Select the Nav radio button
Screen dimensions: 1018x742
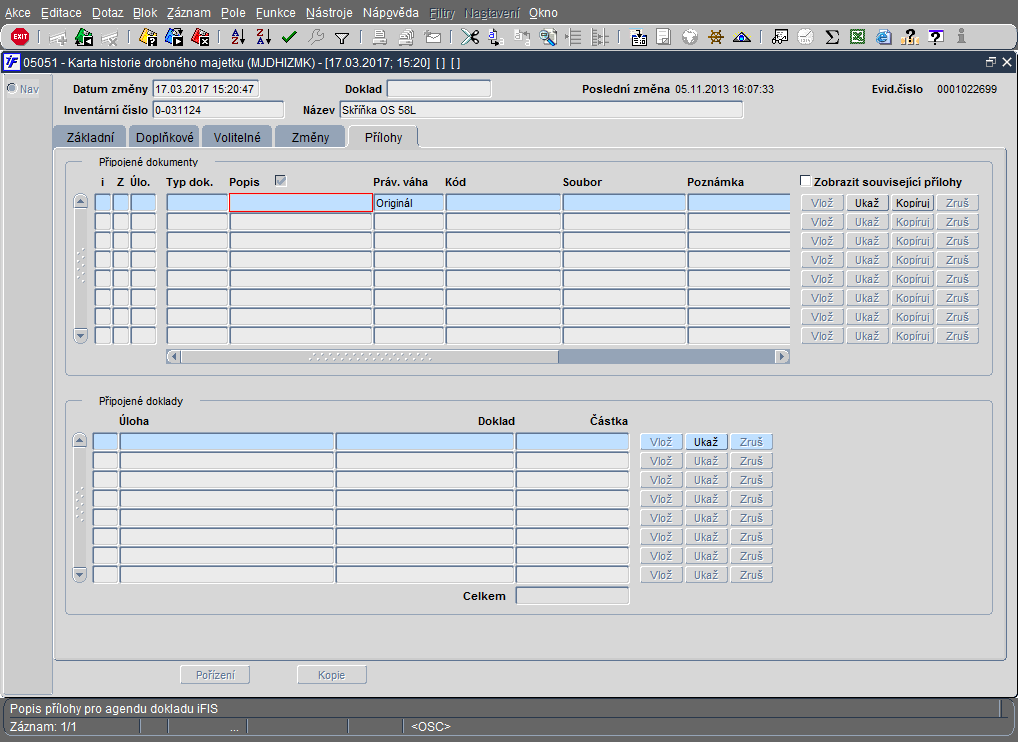pyautogui.click(x=12, y=89)
